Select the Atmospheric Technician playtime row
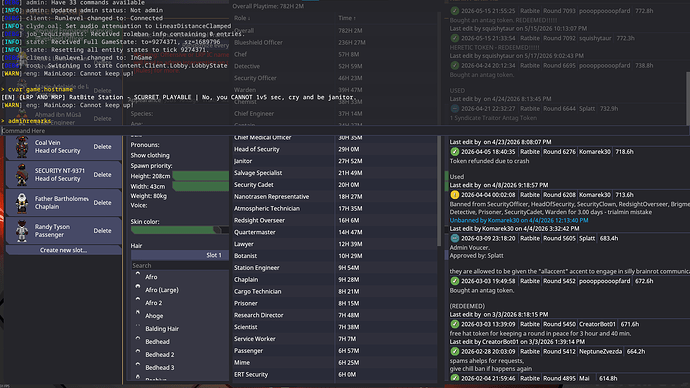Image resolution: width=690 pixels, height=388 pixels. [x=334, y=209]
